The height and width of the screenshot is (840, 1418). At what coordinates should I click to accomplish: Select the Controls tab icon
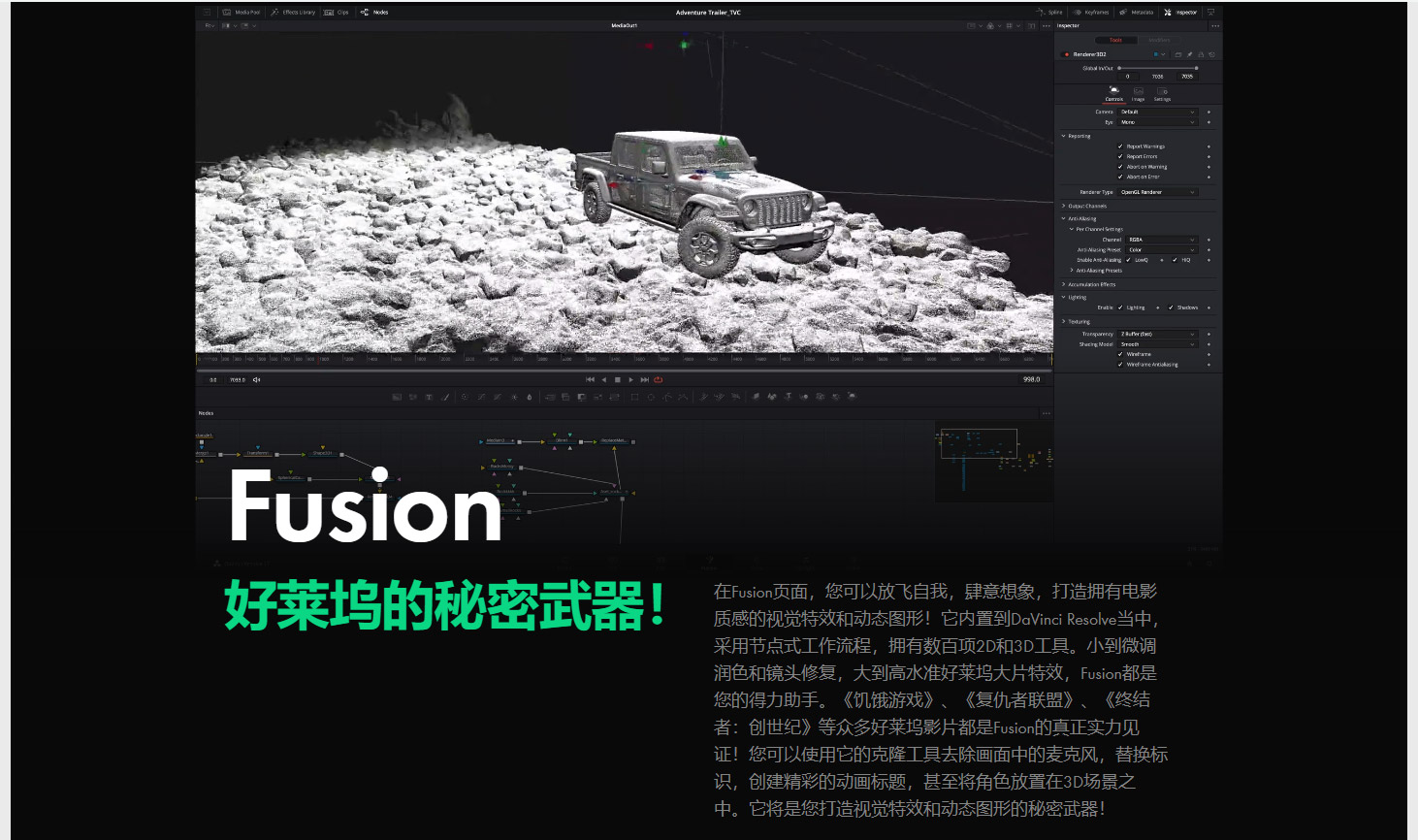(1113, 94)
